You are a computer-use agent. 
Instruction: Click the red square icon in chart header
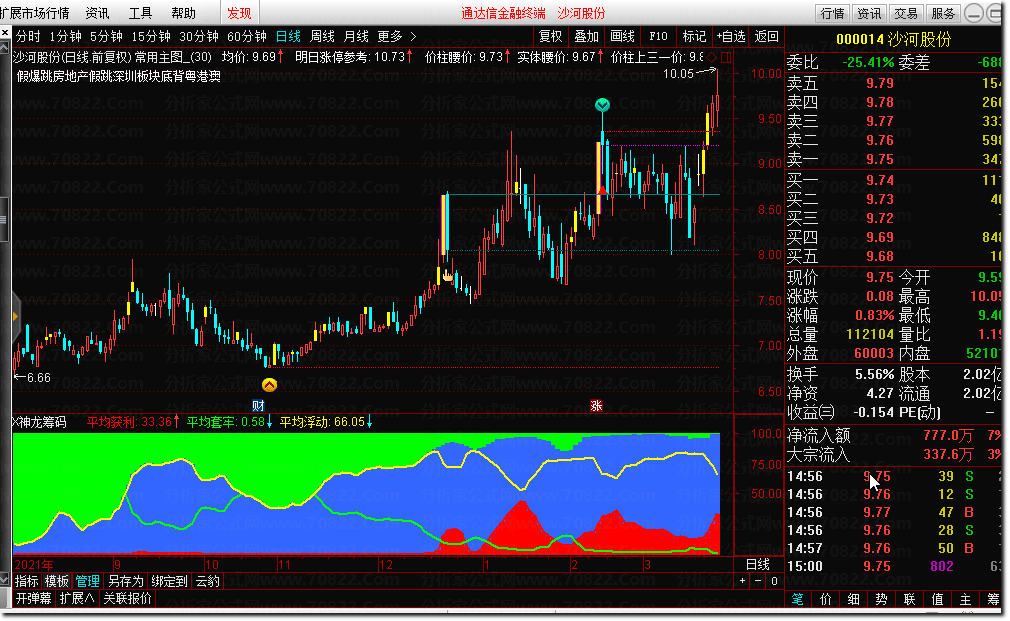click(726, 57)
